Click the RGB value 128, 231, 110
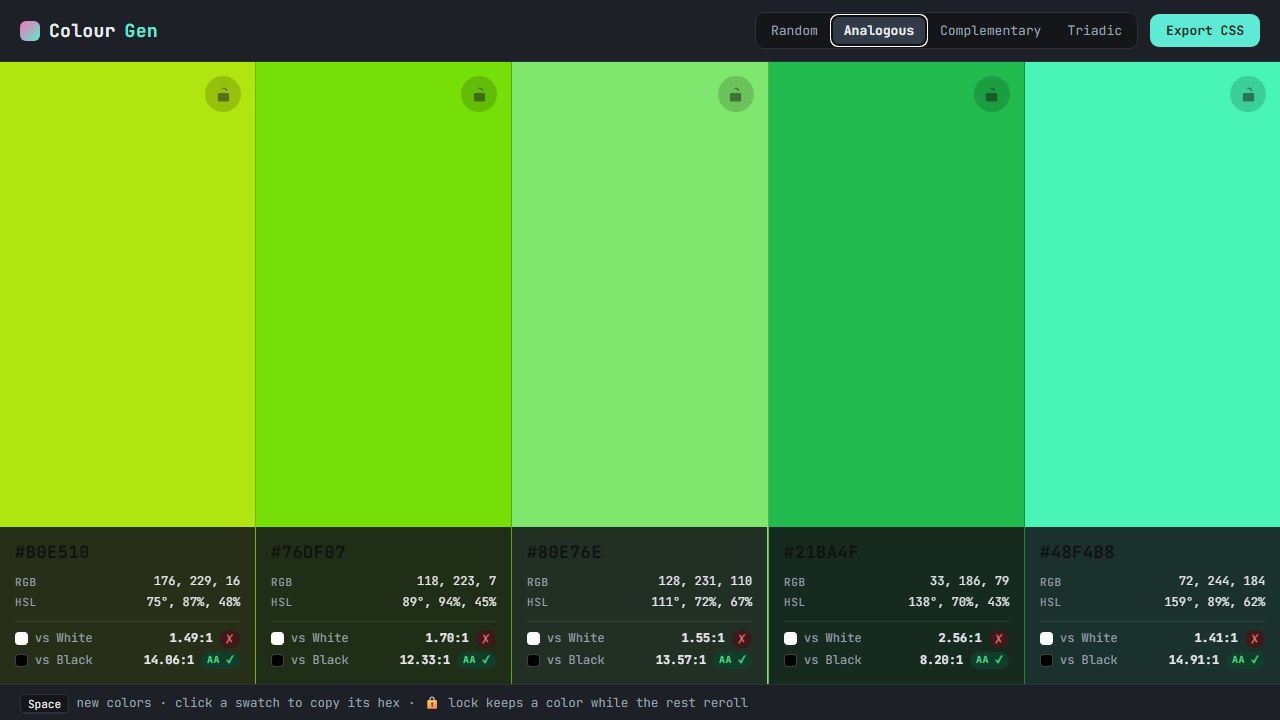Screen dimensions: 1280x720 click(x=705, y=581)
